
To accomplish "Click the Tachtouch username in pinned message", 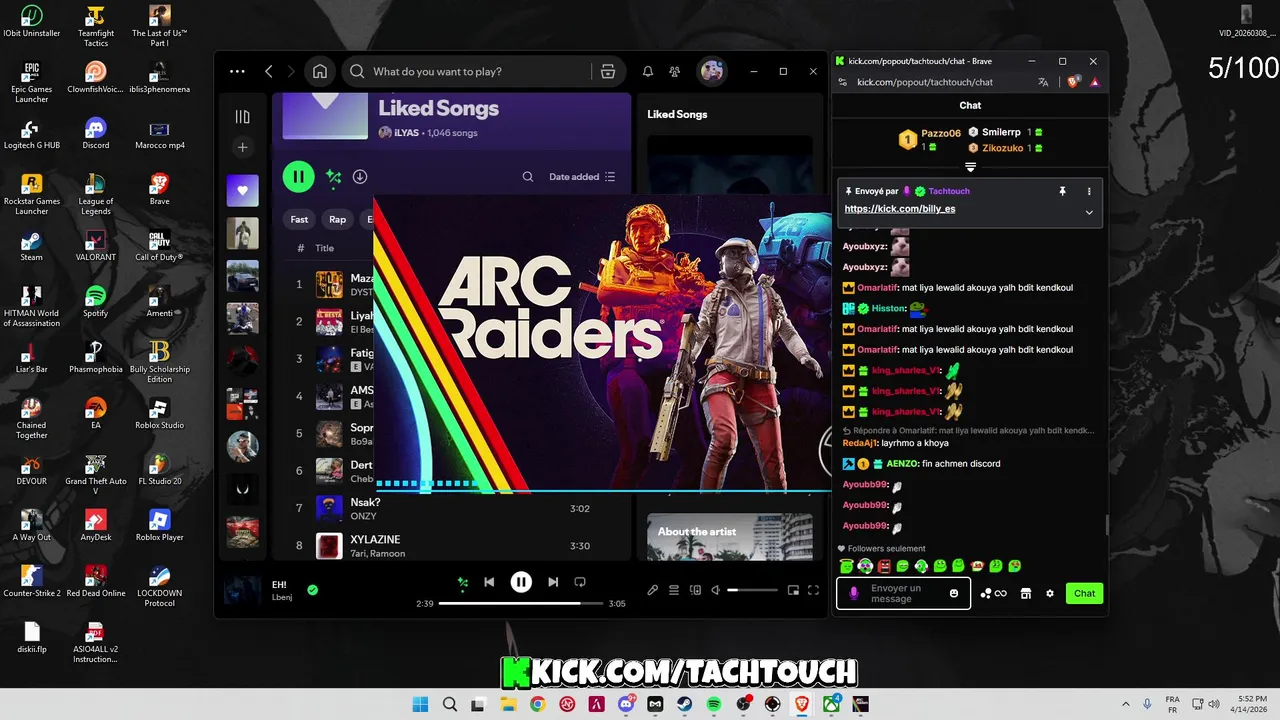I will coord(949,191).
